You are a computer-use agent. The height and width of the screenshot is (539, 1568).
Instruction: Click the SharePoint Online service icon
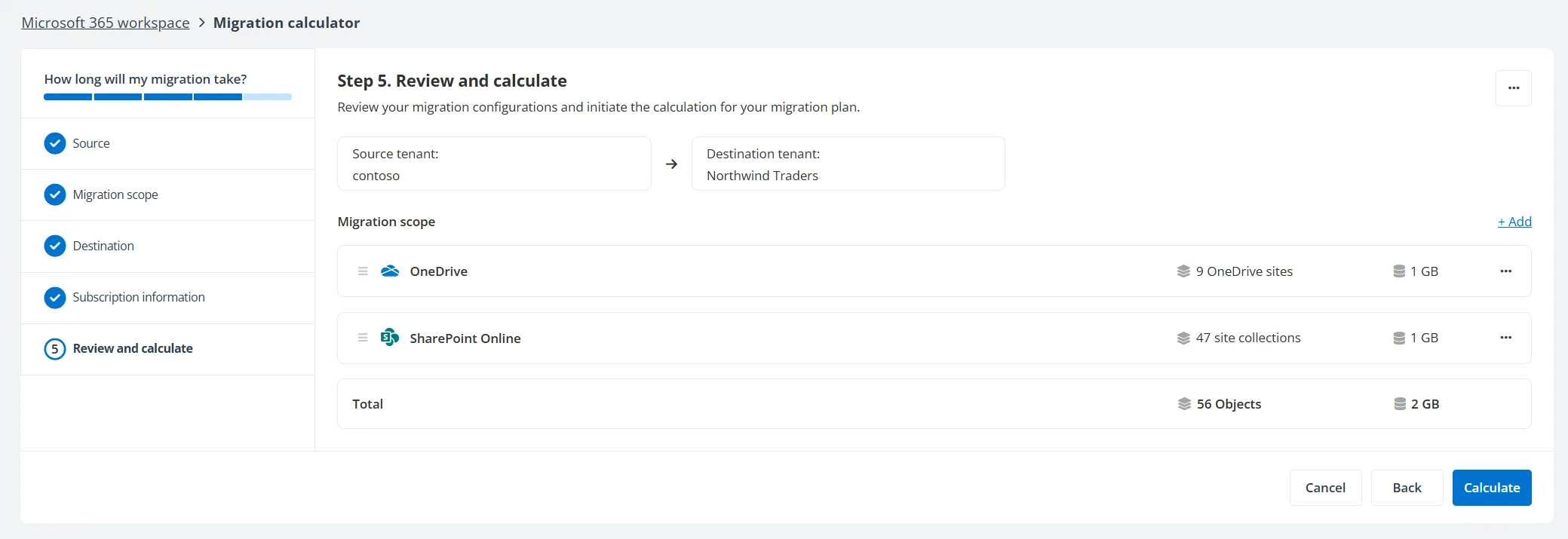tap(390, 338)
